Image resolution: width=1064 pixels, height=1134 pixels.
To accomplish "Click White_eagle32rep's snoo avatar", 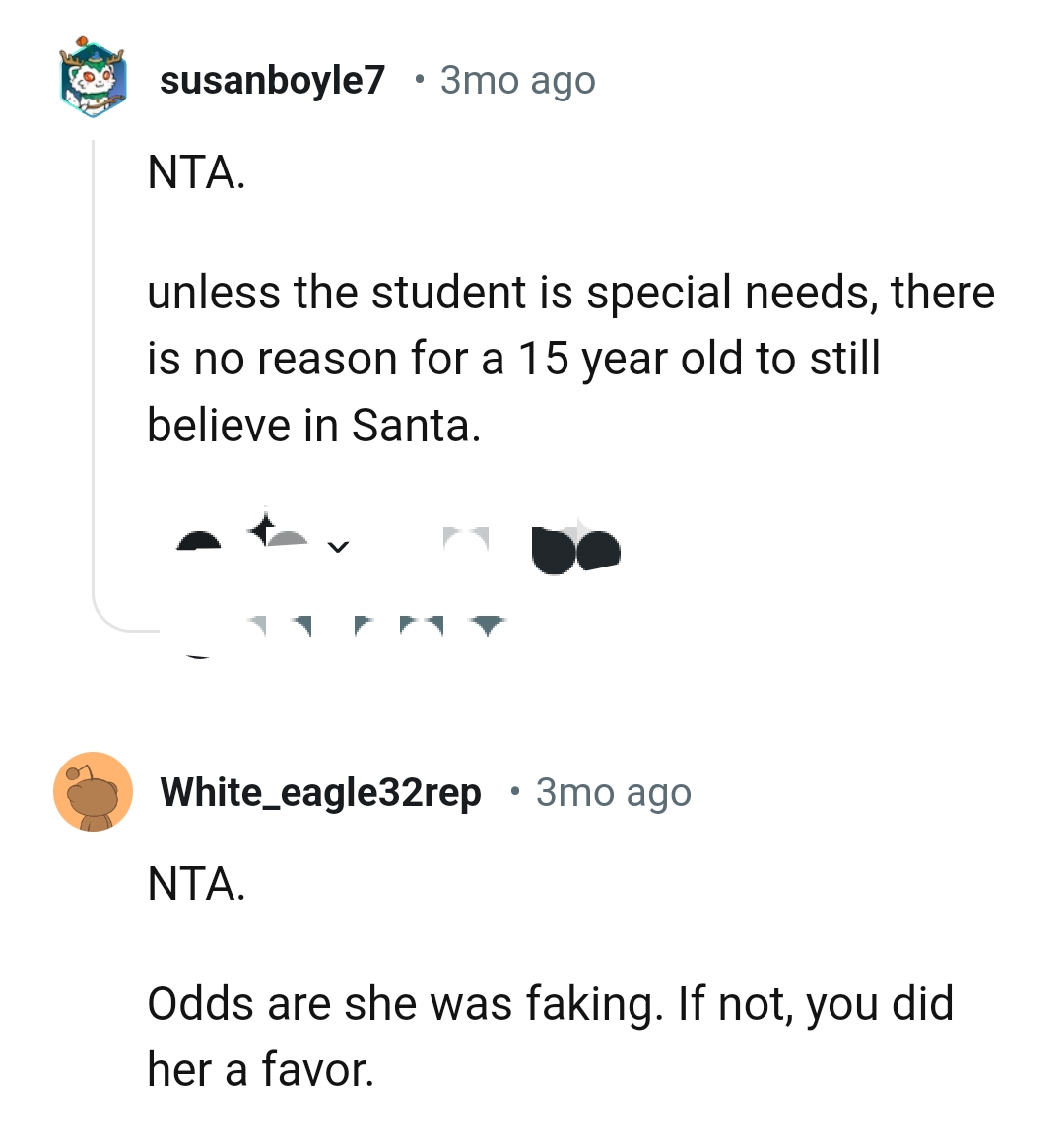I will 93,791.
